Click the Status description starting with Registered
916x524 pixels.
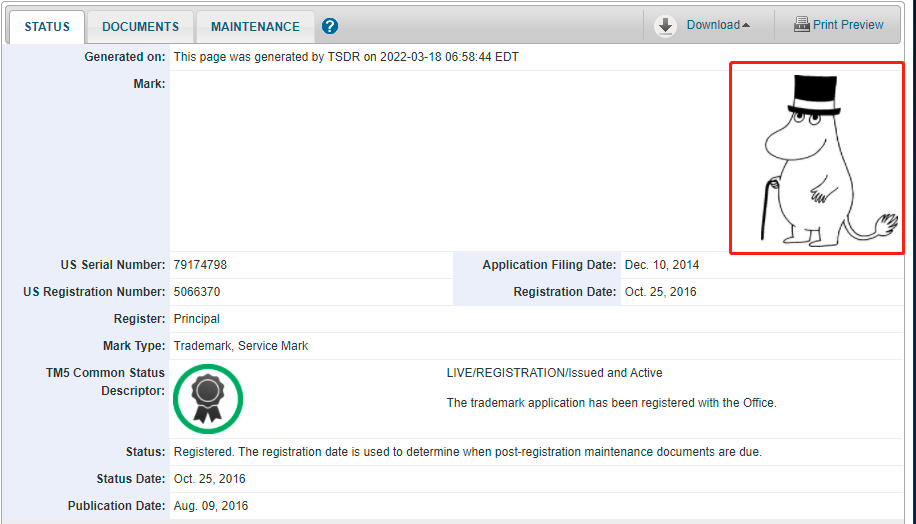click(x=468, y=452)
